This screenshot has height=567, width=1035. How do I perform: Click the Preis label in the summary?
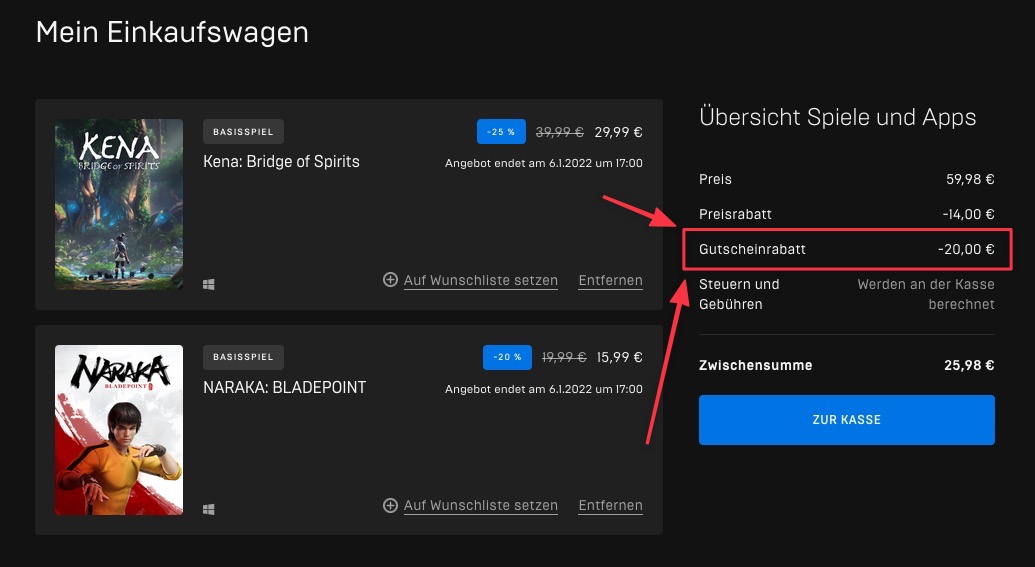[x=716, y=179]
